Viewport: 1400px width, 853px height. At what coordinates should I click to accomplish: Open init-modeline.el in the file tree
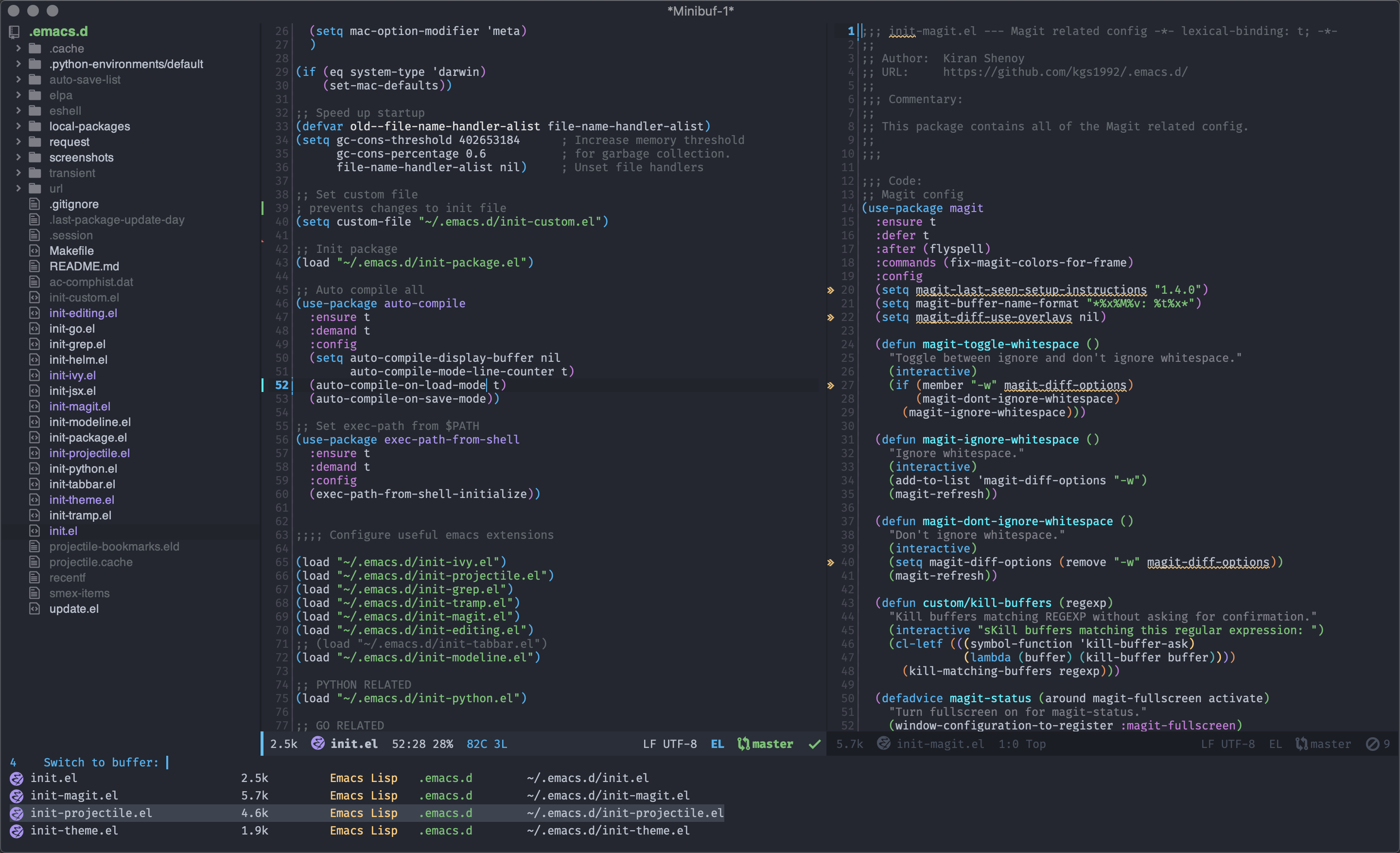tap(90, 422)
